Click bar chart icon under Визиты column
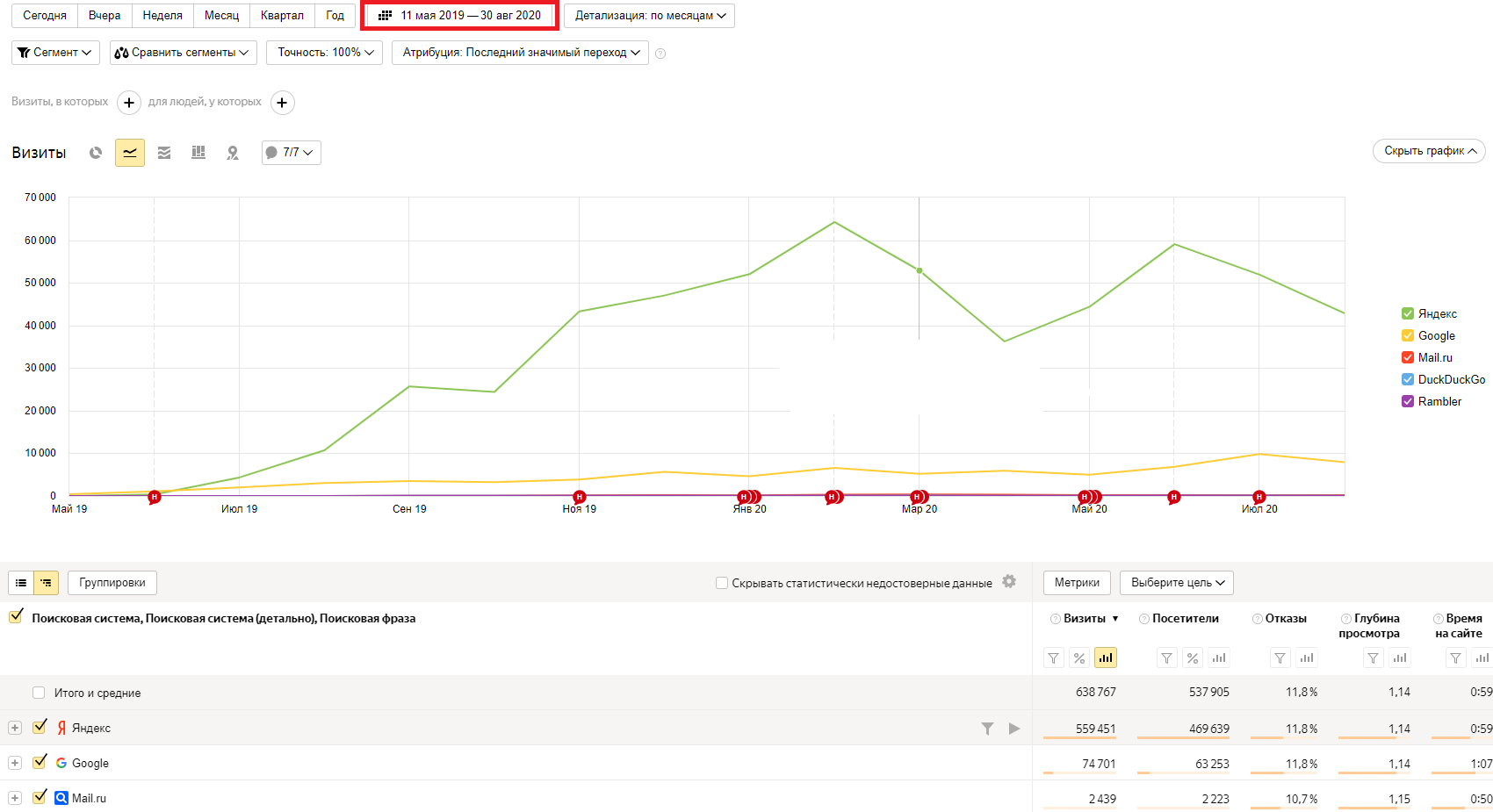This screenshot has height=812, width=1493. coord(1106,658)
